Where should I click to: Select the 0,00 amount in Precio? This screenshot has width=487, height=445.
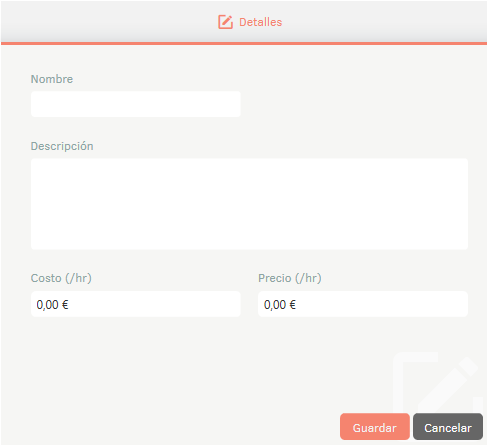[x=275, y=305]
